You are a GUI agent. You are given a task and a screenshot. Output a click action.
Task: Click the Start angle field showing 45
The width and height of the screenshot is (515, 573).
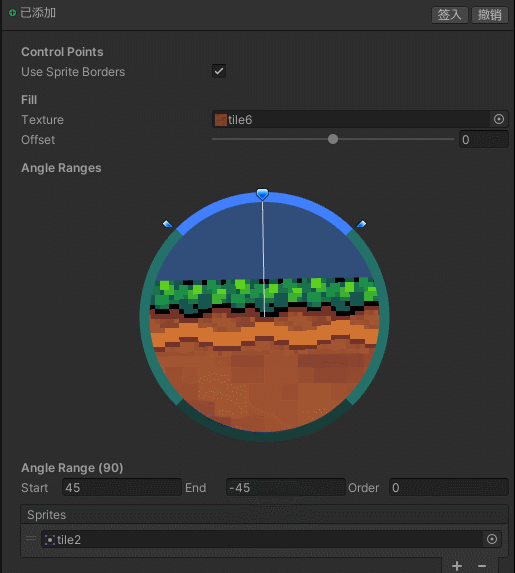122,487
